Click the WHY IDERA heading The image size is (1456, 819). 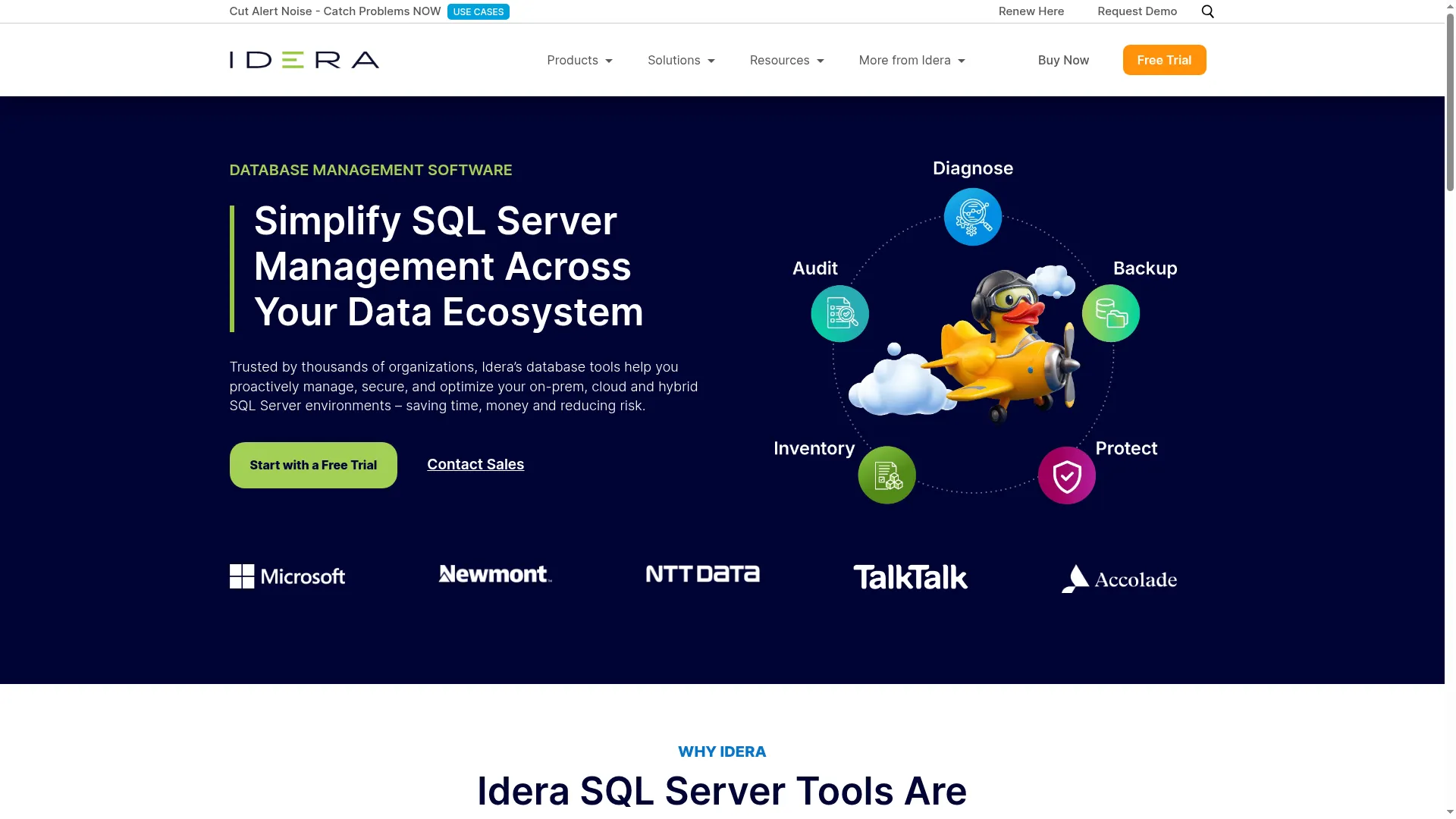click(722, 752)
